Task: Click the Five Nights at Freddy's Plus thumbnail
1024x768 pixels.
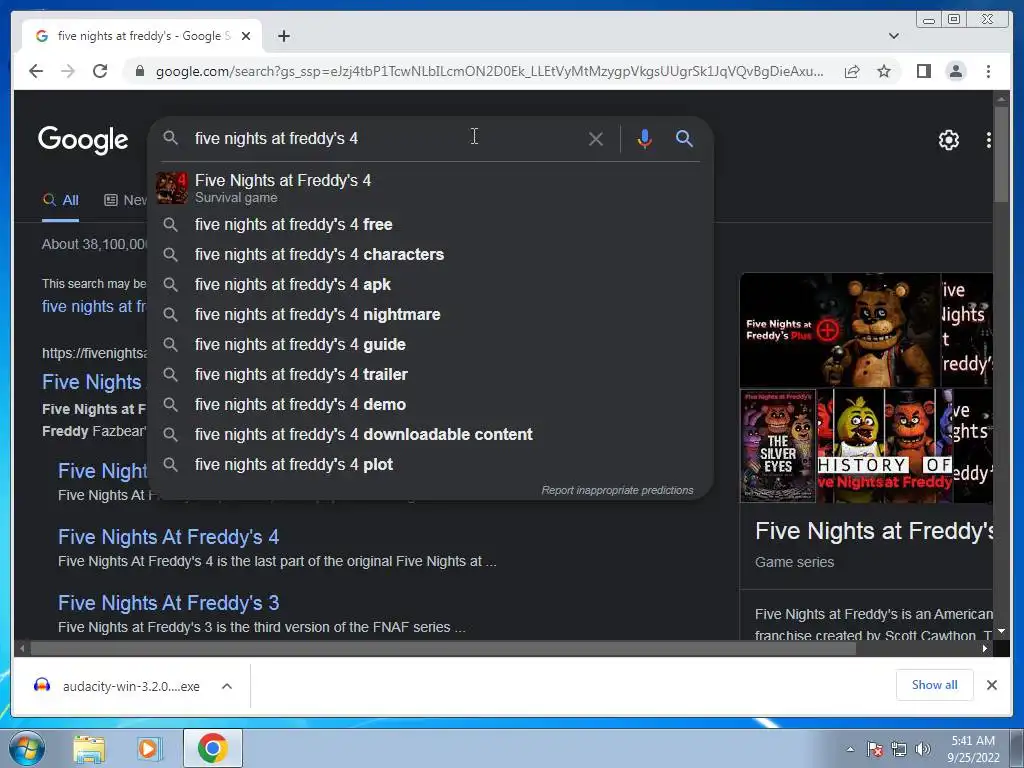Action: tap(839, 330)
